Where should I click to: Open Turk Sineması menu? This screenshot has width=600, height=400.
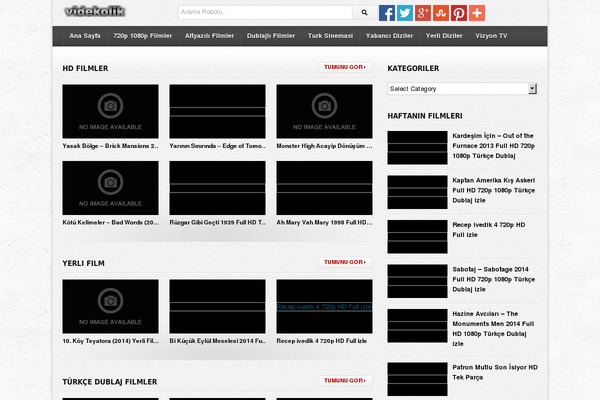[x=330, y=36]
